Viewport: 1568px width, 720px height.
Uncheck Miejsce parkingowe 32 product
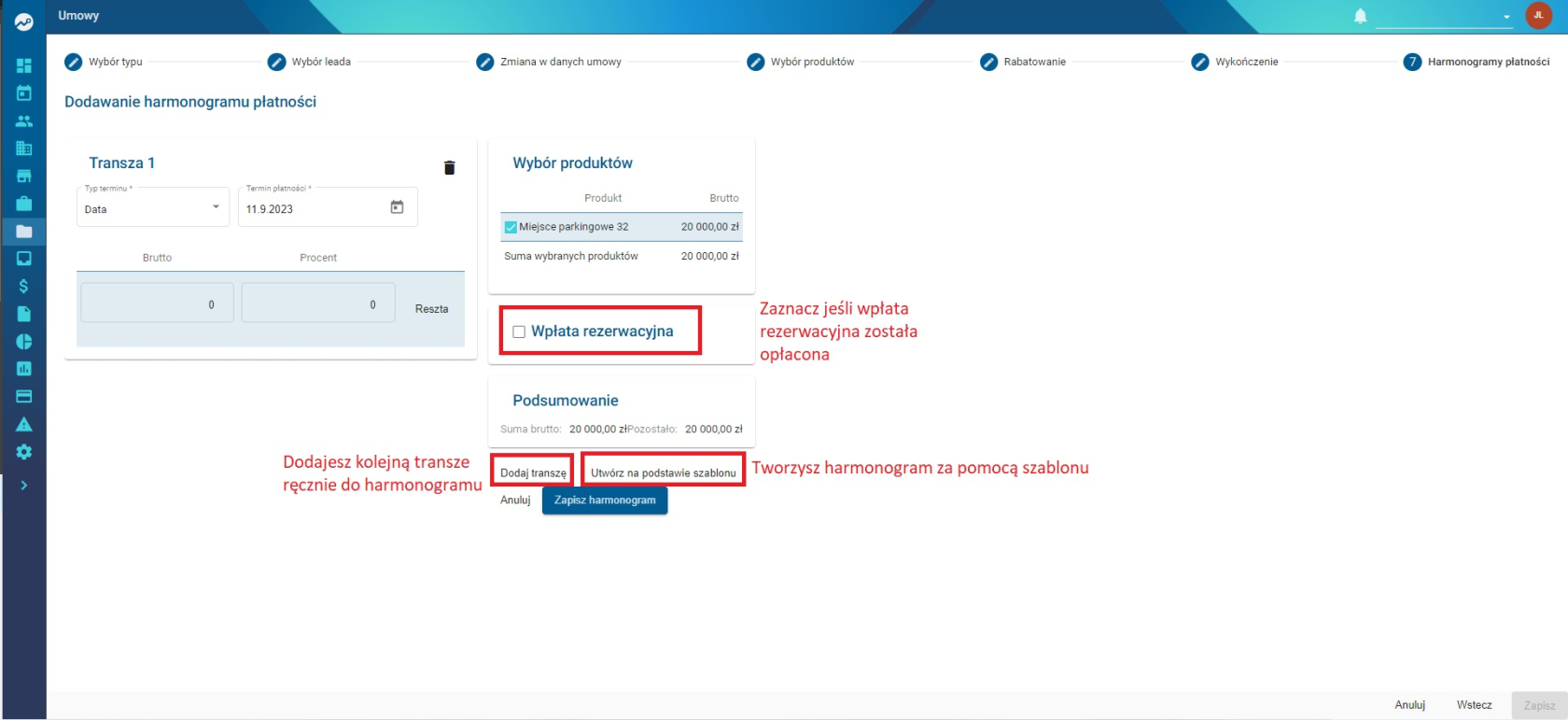[x=511, y=227]
